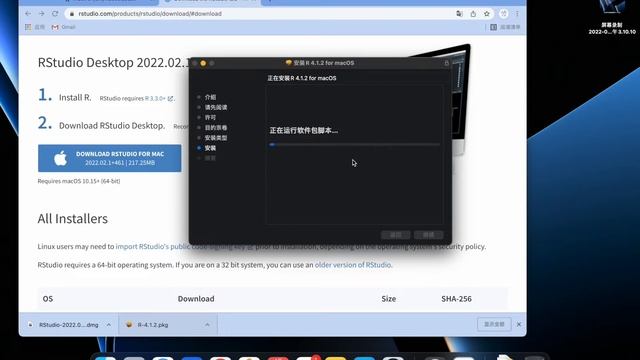This screenshot has height=360, width=640.
Task: Click '正在安装 R 4.1.2 for macOS' heading
Action: click(x=302, y=78)
